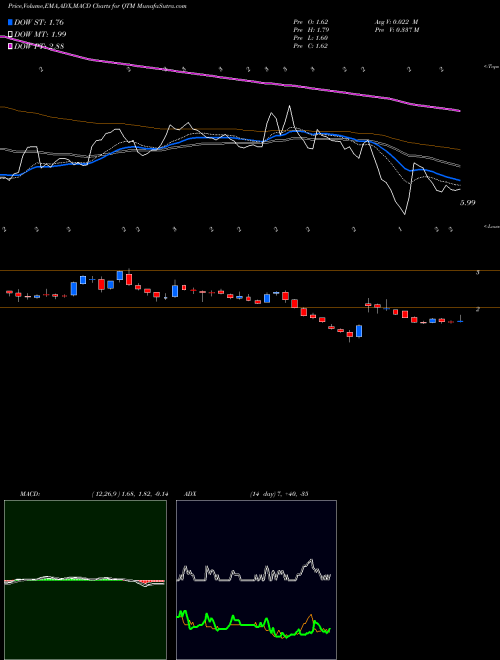Click the Avg V: 0.022 M value
The width and height of the screenshot is (500, 660).
(x=396, y=21)
